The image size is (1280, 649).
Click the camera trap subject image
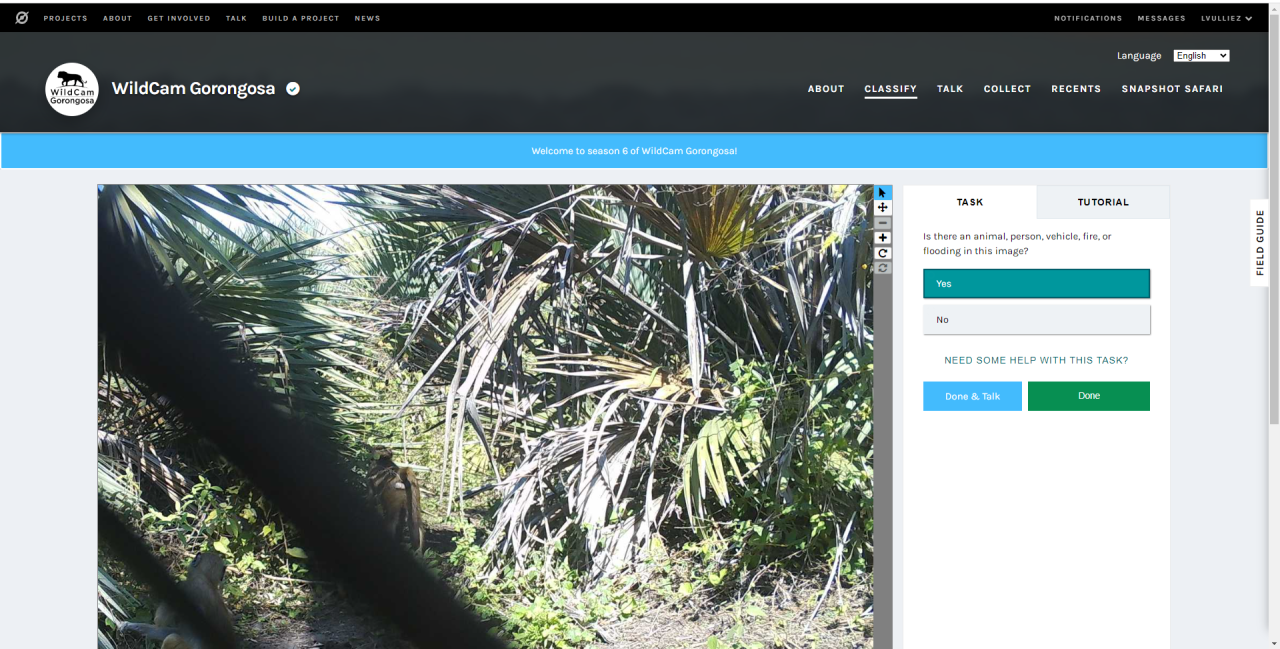(x=485, y=417)
